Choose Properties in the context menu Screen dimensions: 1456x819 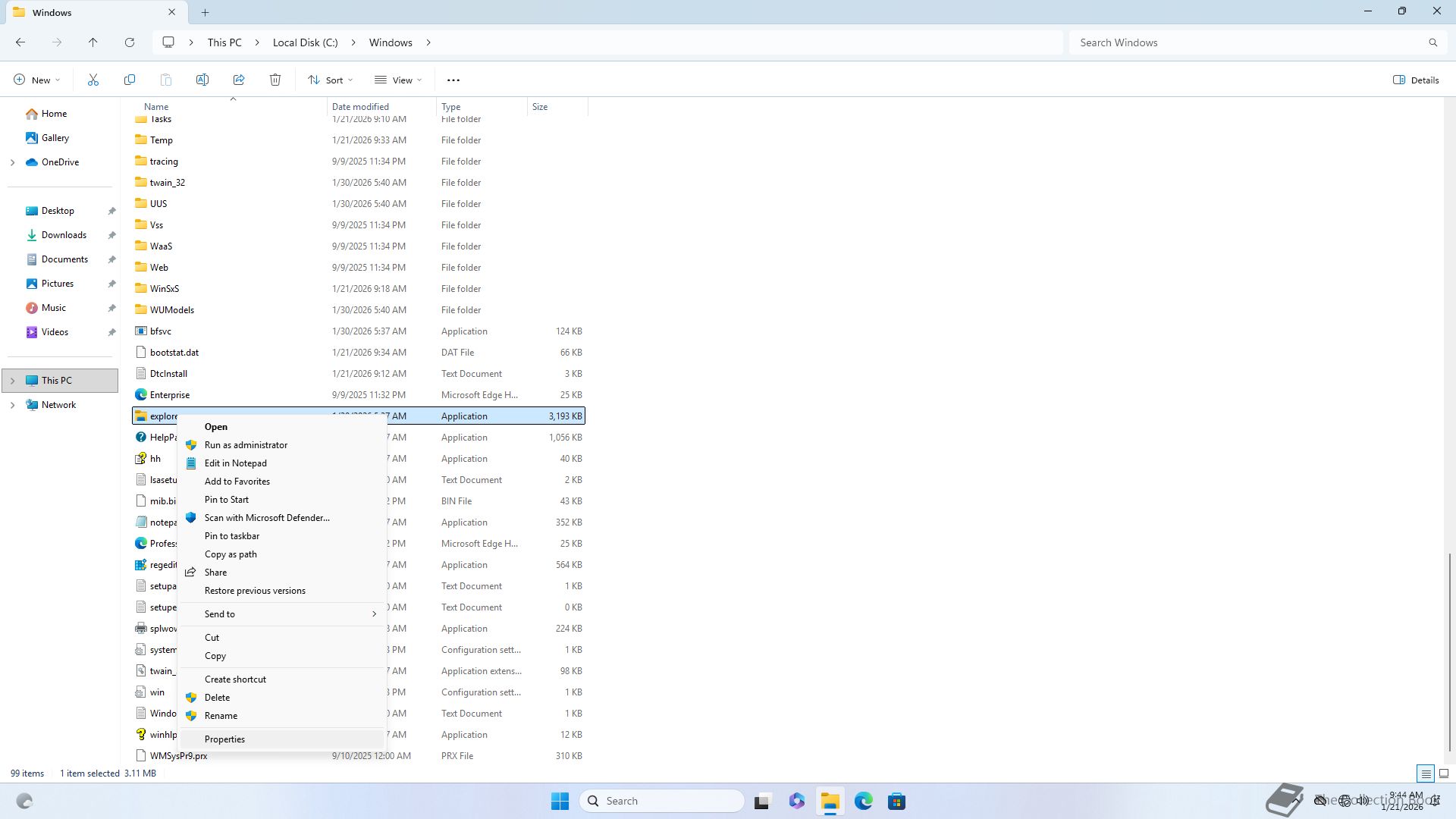(224, 739)
